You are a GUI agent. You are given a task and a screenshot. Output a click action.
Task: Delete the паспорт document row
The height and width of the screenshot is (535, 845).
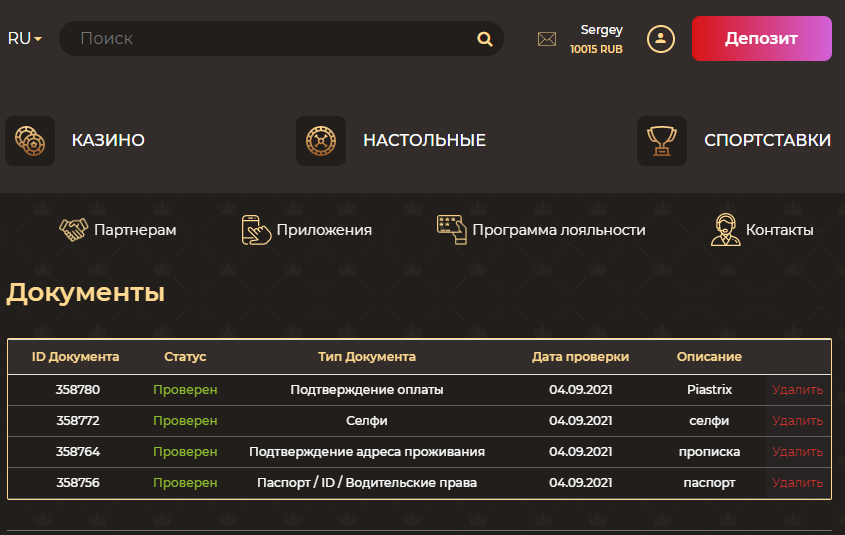pos(797,483)
